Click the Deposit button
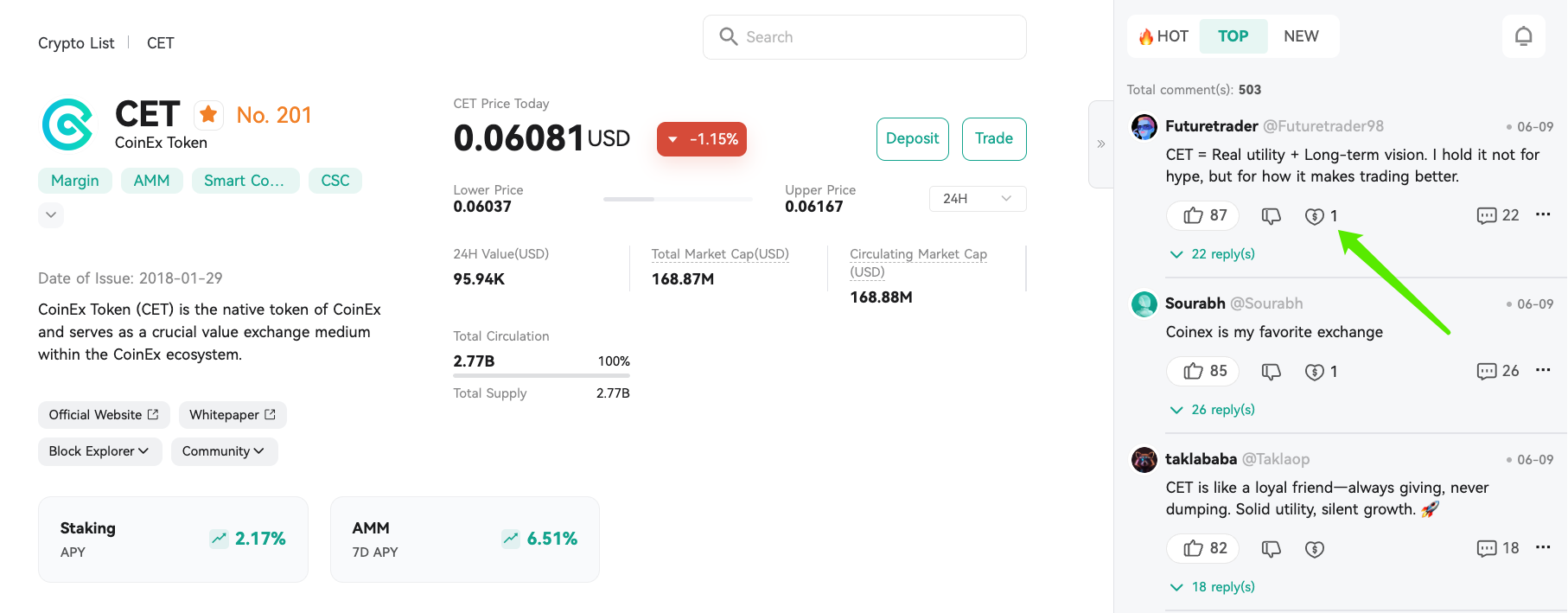 pos(913,139)
